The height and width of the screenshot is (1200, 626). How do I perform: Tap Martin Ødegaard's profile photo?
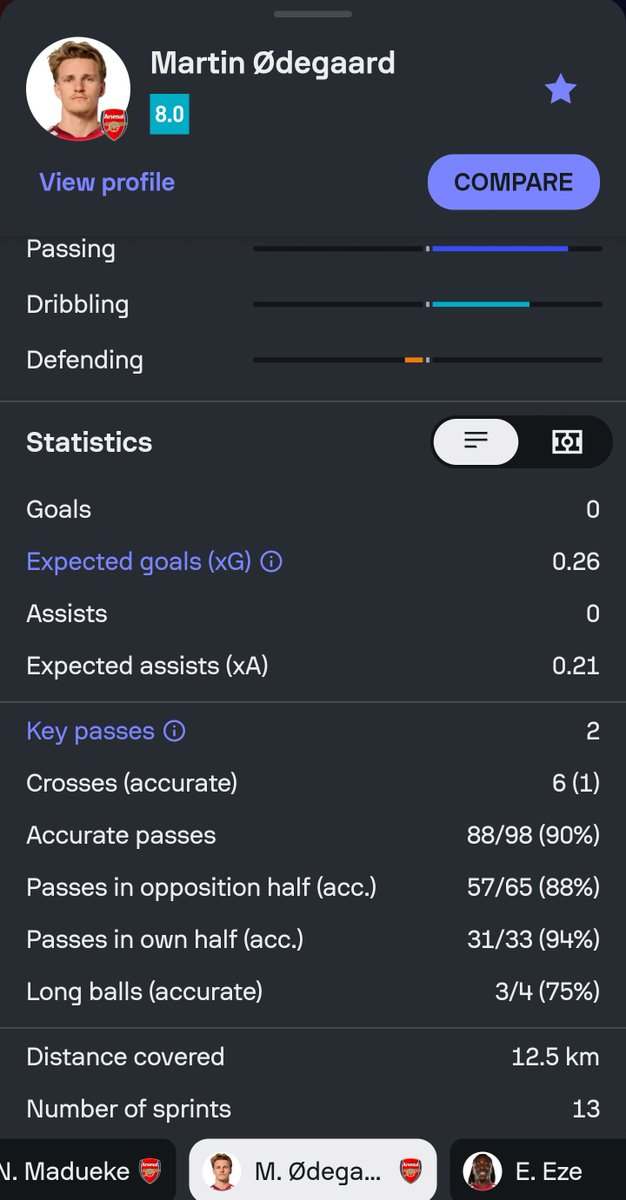[78, 90]
